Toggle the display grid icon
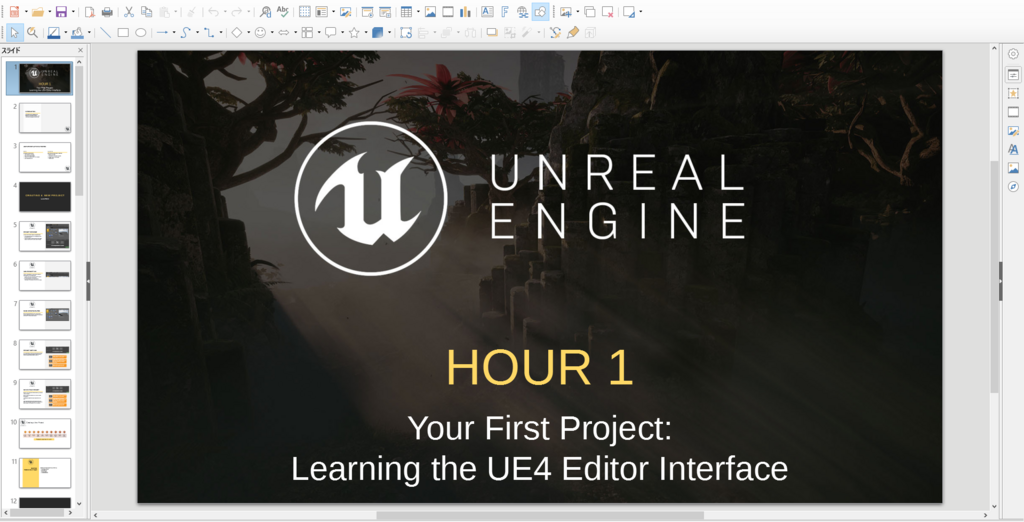1024x522 pixels. pyautogui.click(x=304, y=12)
